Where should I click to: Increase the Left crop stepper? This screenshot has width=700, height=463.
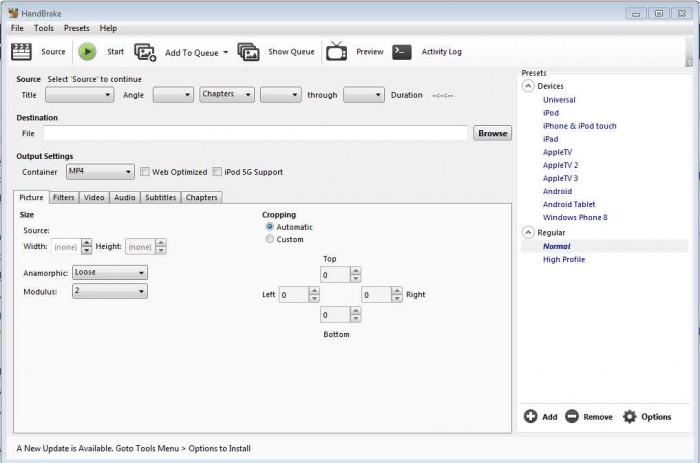[x=314, y=290]
